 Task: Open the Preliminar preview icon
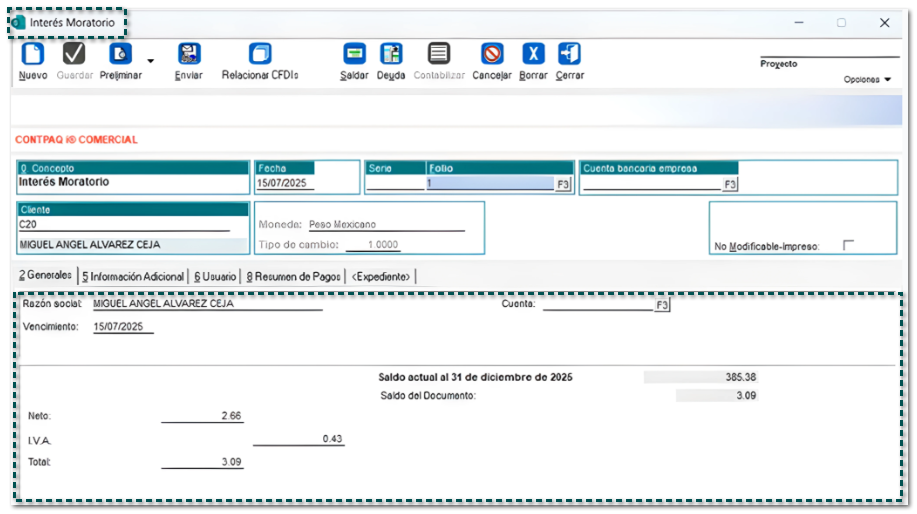click(x=120, y=54)
